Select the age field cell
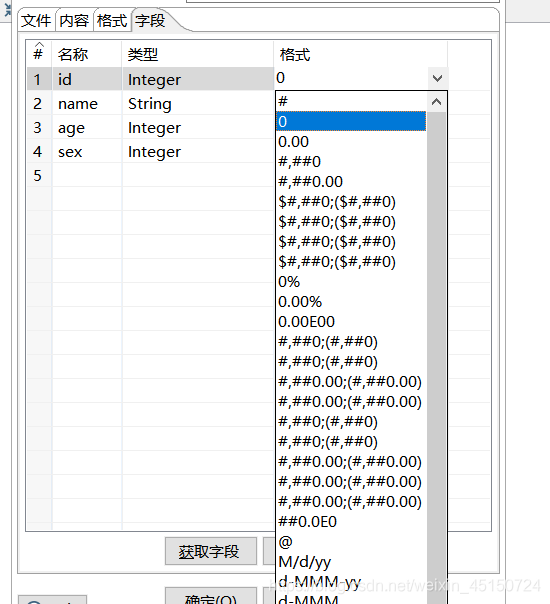This screenshot has height=604, width=550. pyautogui.click(x=87, y=128)
